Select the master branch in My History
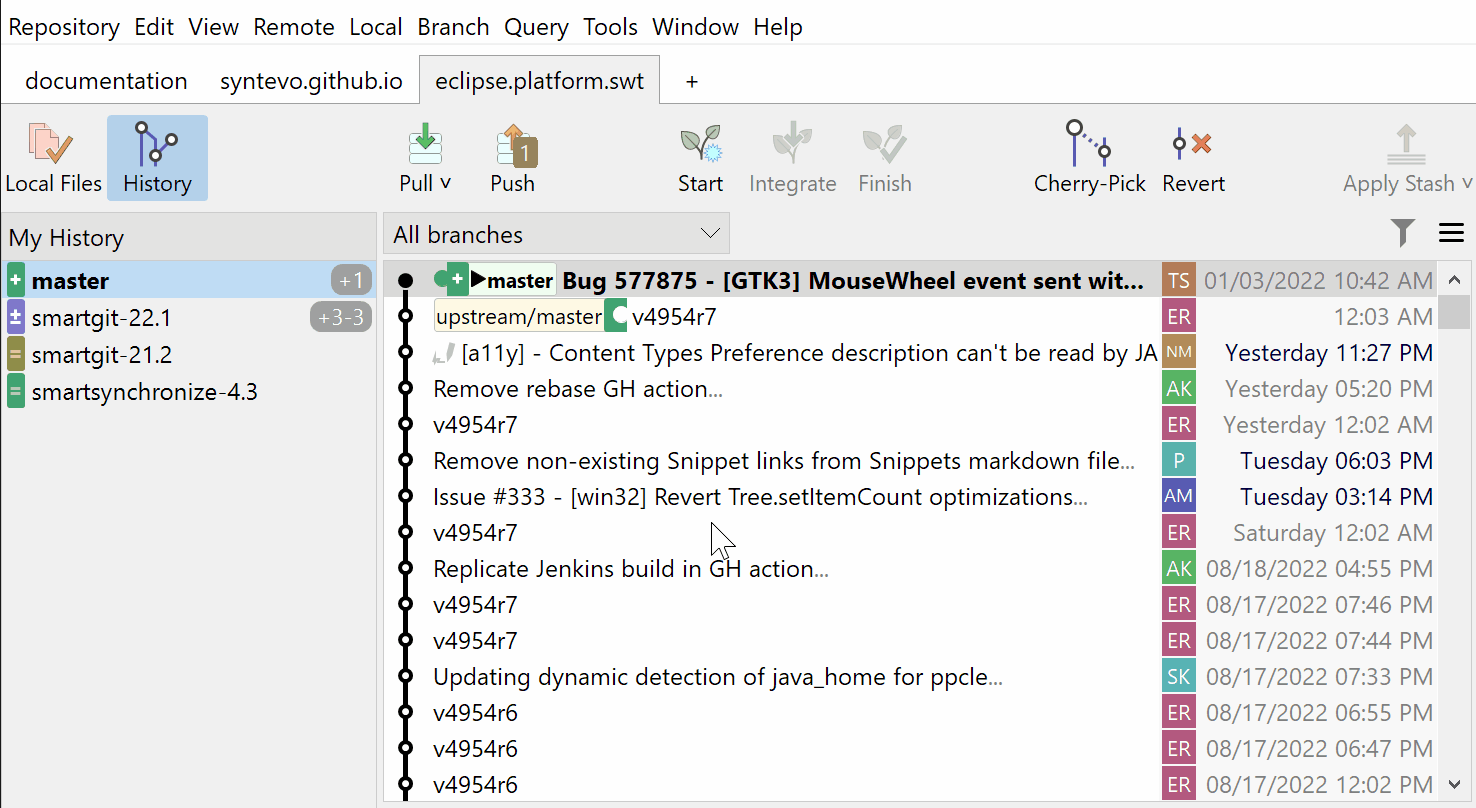This screenshot has height=808, width=1476. 190,281
